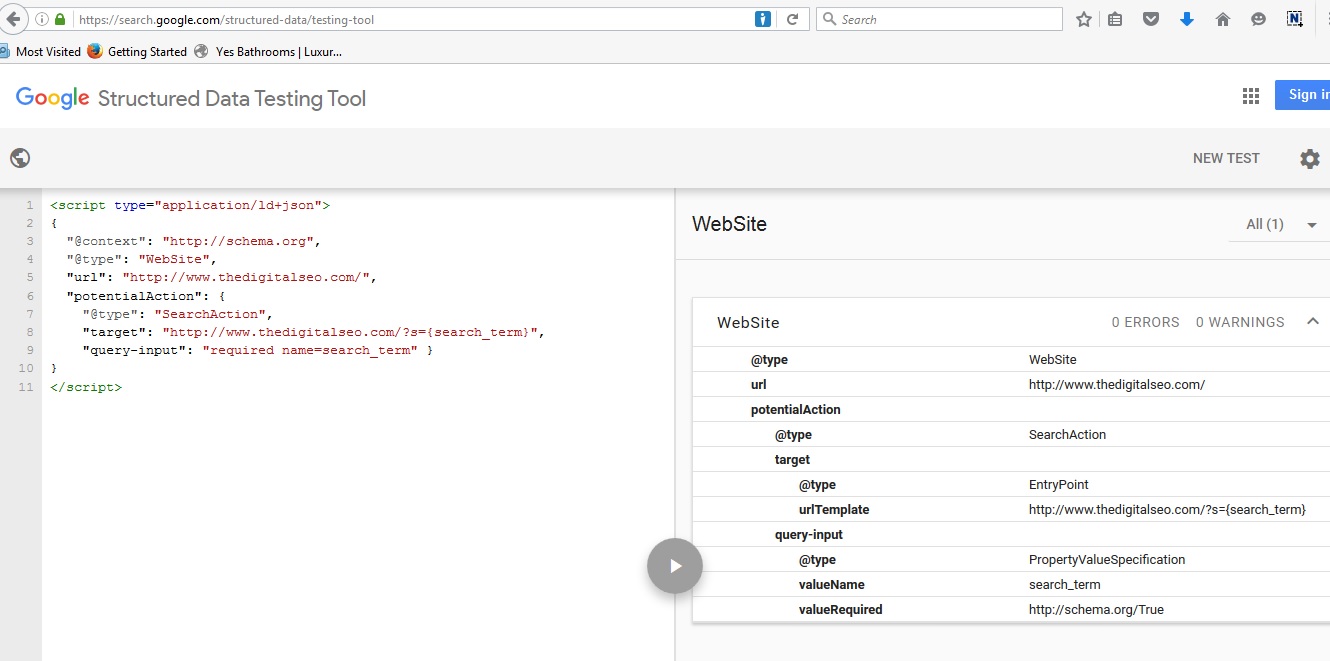
Task: Click the valueName property label
Action: [831, 584]
